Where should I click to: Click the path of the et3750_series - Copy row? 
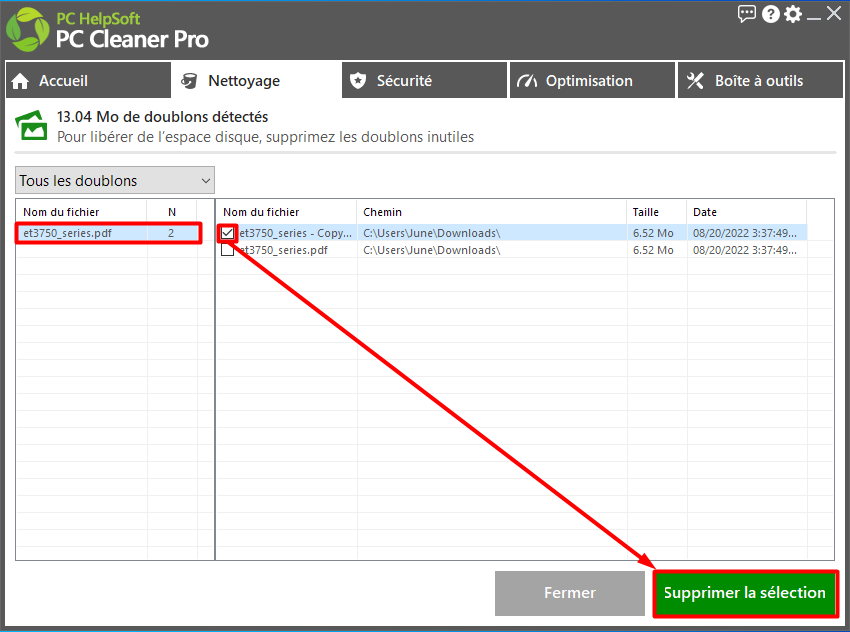[x=432, y=233]
